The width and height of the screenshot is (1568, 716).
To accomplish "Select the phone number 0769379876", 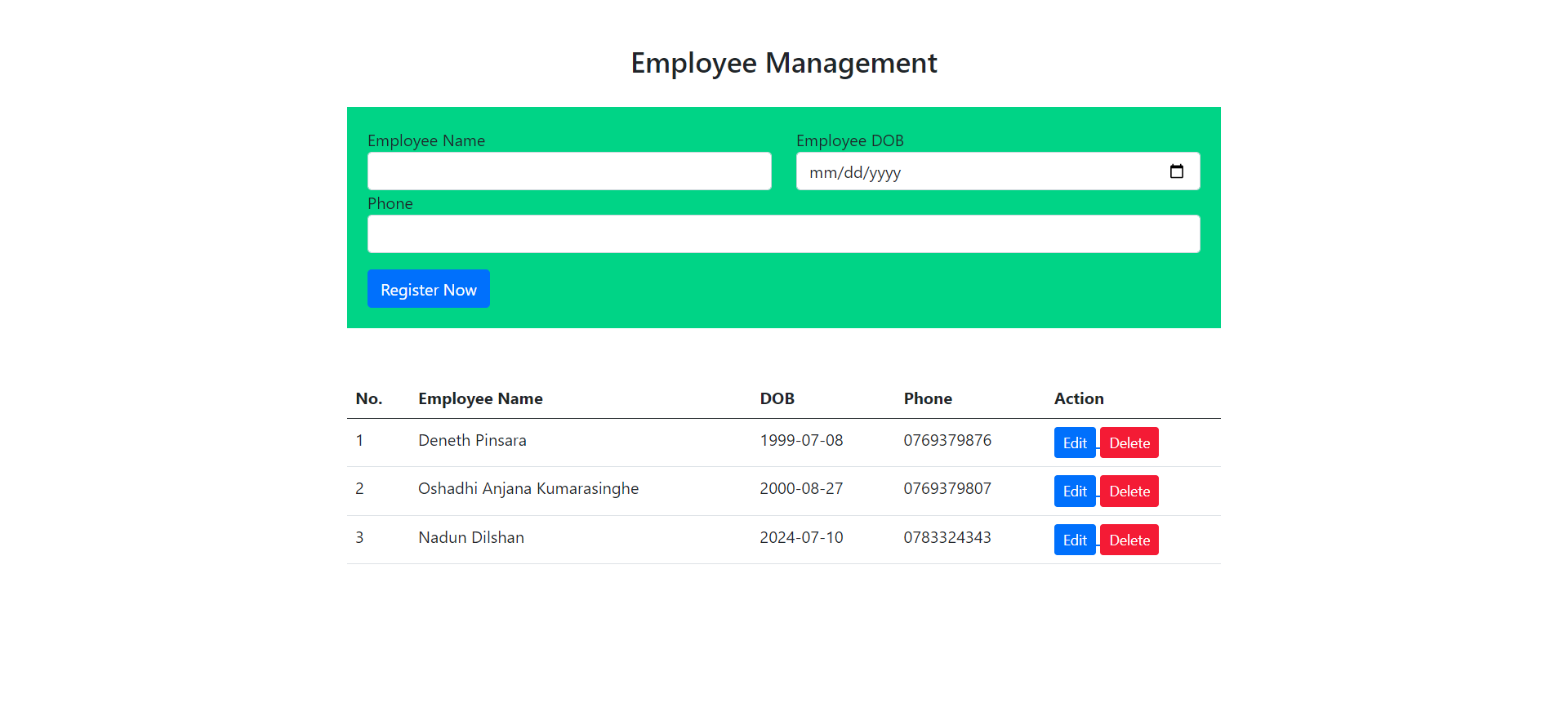I will 947,441.
